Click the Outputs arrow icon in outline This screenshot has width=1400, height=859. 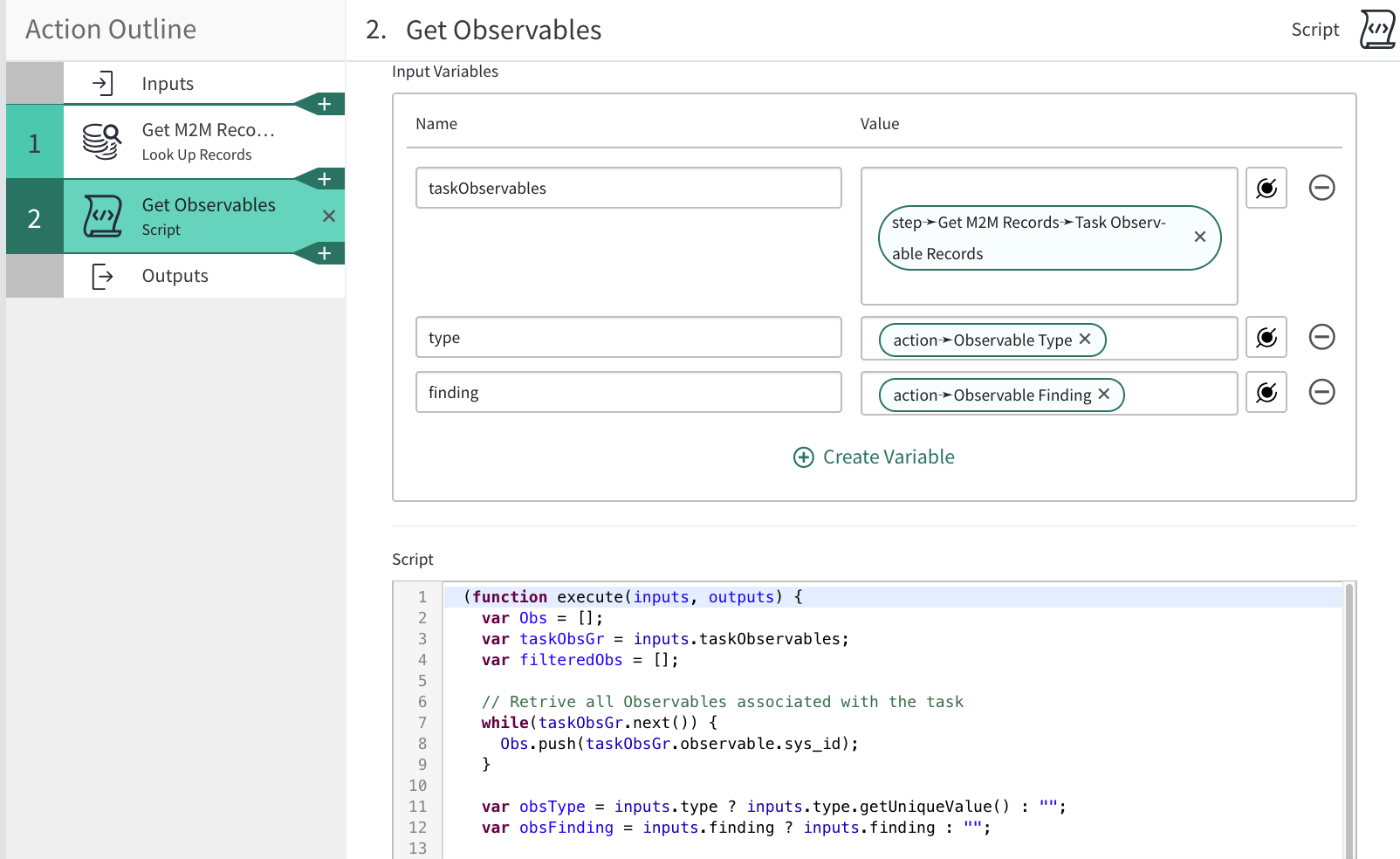(103, 276)
